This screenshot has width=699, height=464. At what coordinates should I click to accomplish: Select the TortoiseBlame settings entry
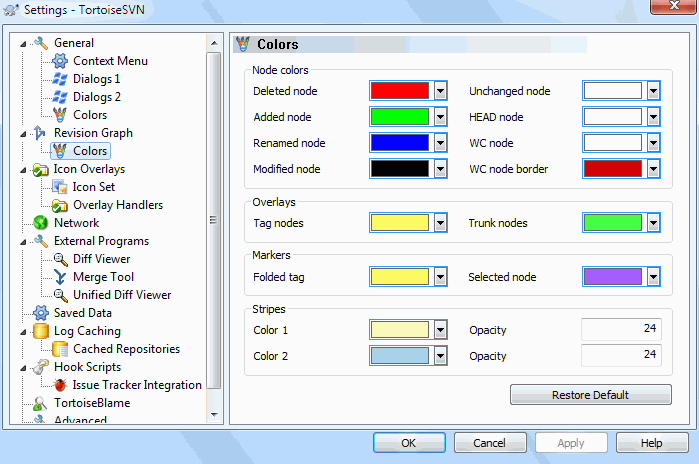[x=92, y=403]
